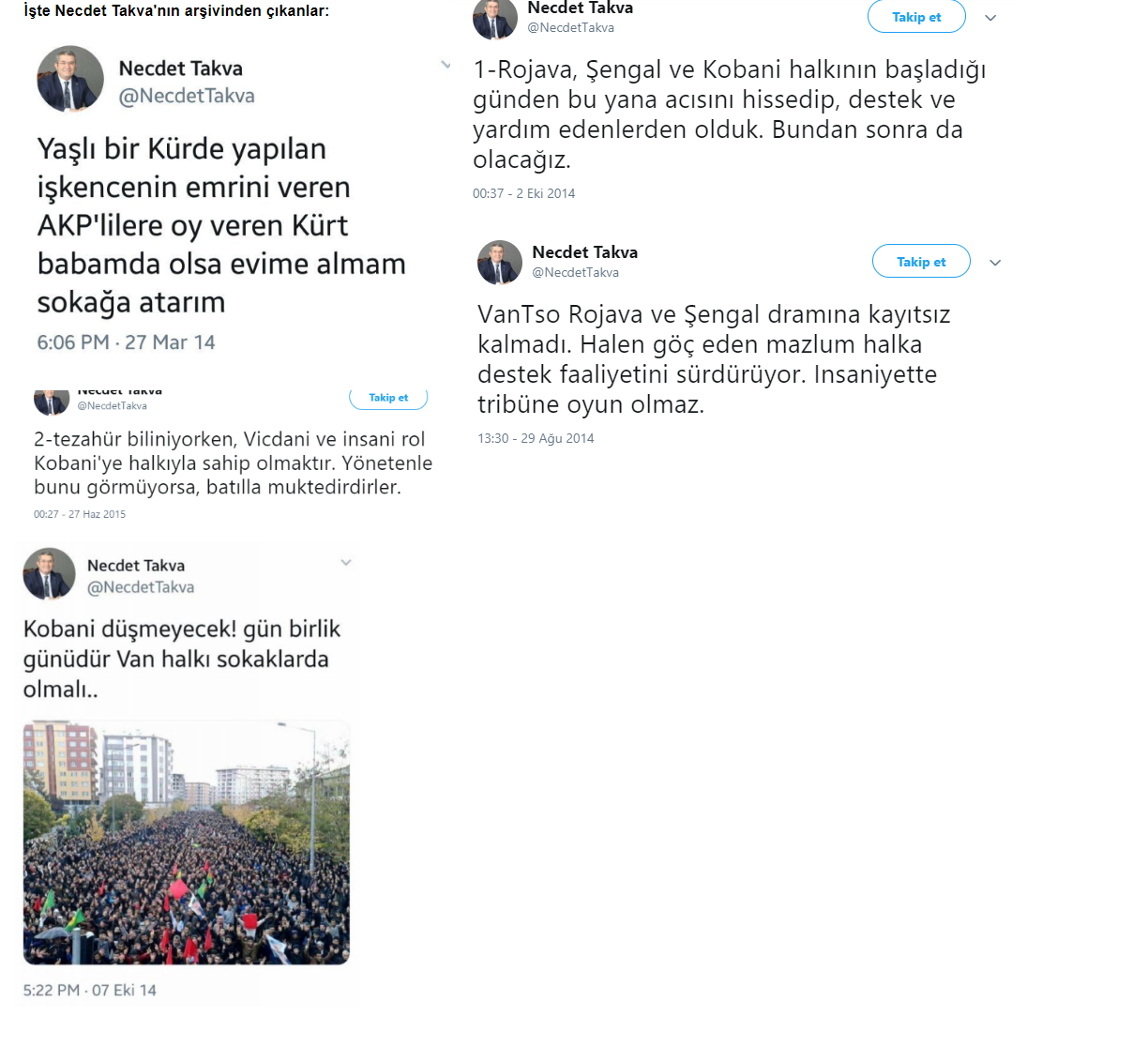This screenshot has height=1047, width=1148.
Task: Open chevron menu on the "Kobani düşmeyecek" tweet
Action: tap(346, 563)
